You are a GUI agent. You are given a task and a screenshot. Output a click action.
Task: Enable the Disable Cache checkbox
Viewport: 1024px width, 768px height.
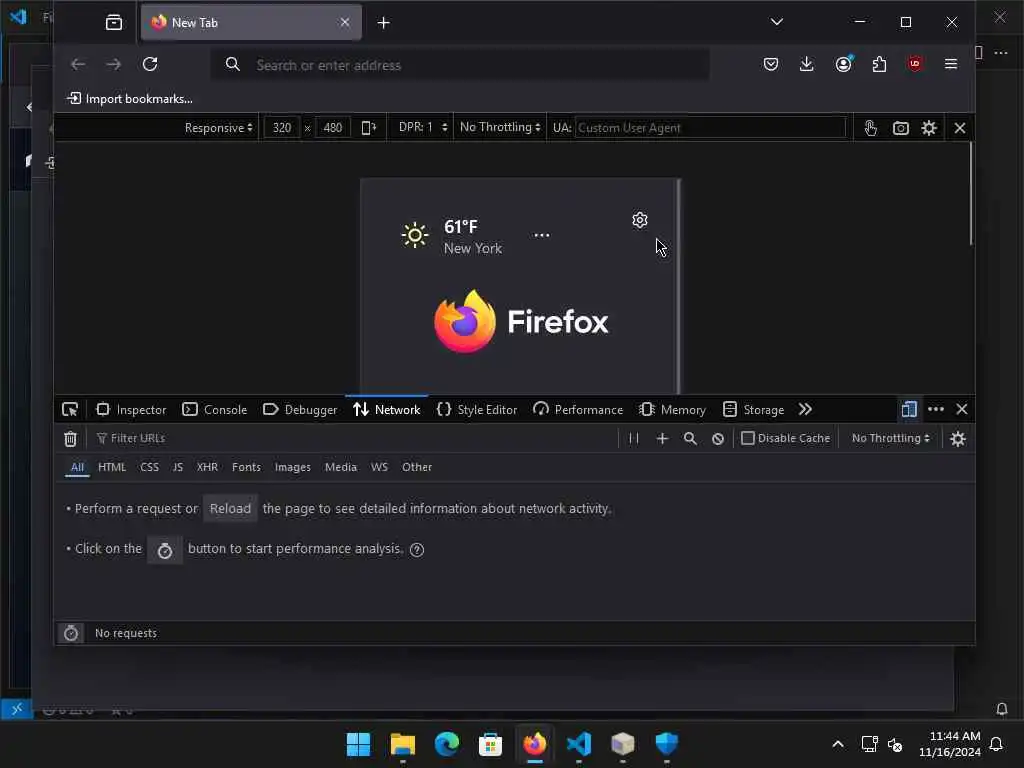point(748,438)
